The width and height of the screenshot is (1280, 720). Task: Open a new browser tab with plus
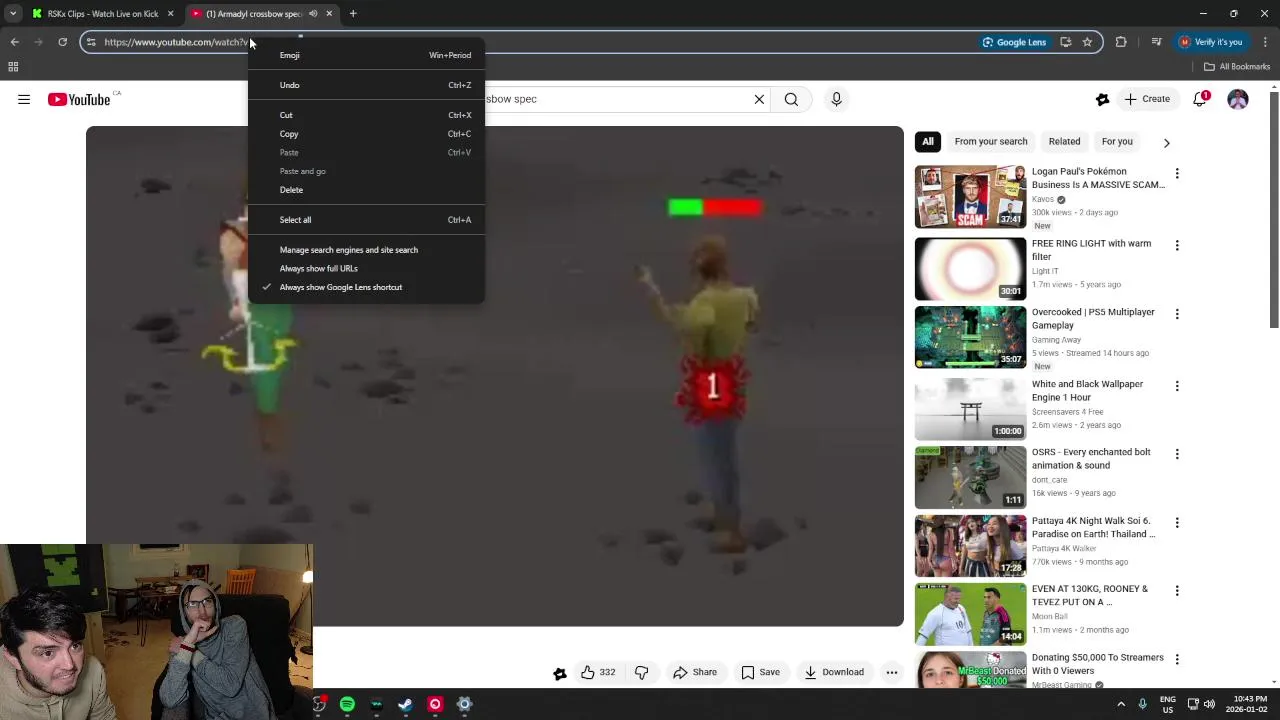click(353, 14)
